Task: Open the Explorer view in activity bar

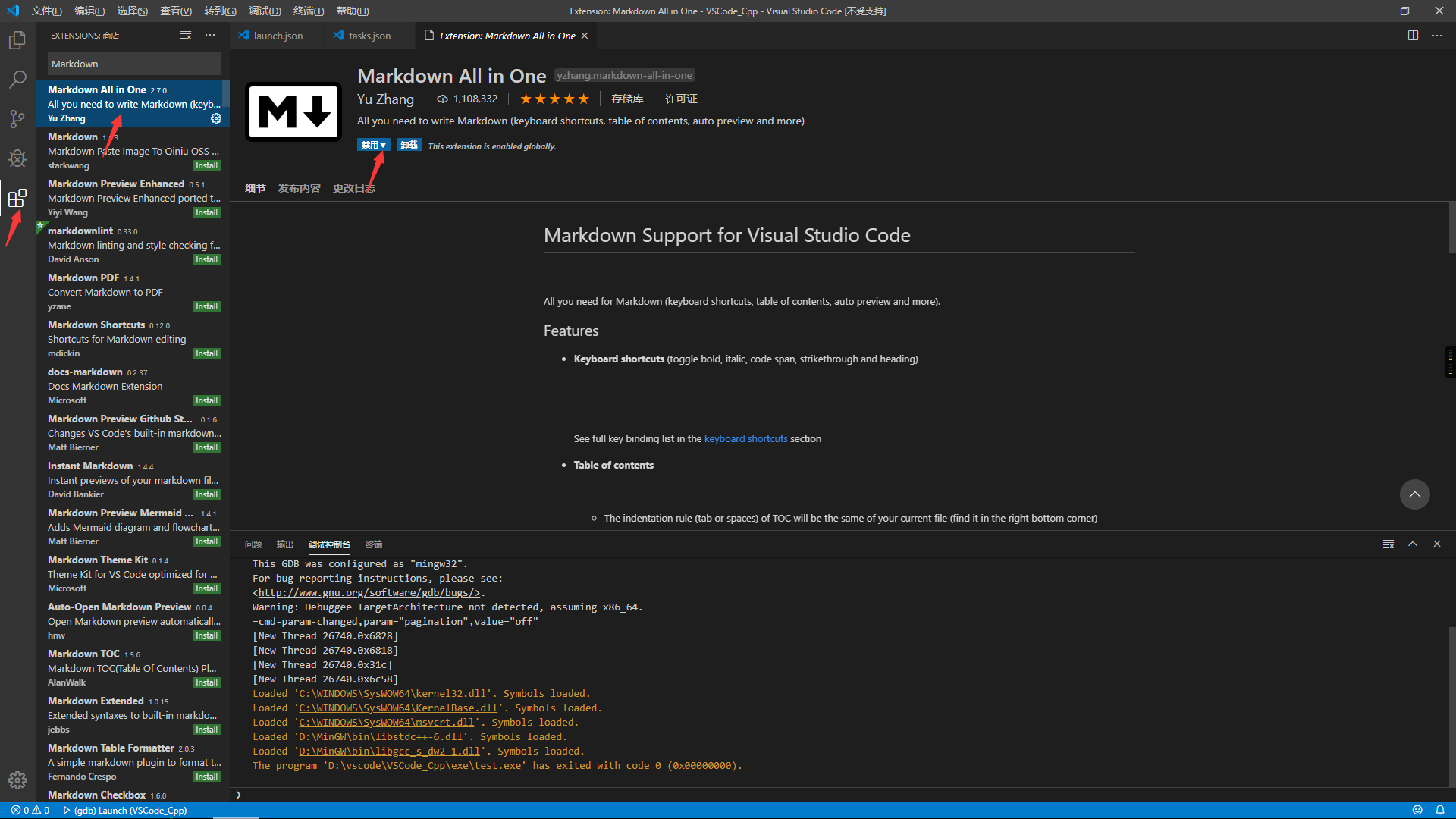Action: tap(17, 40)
